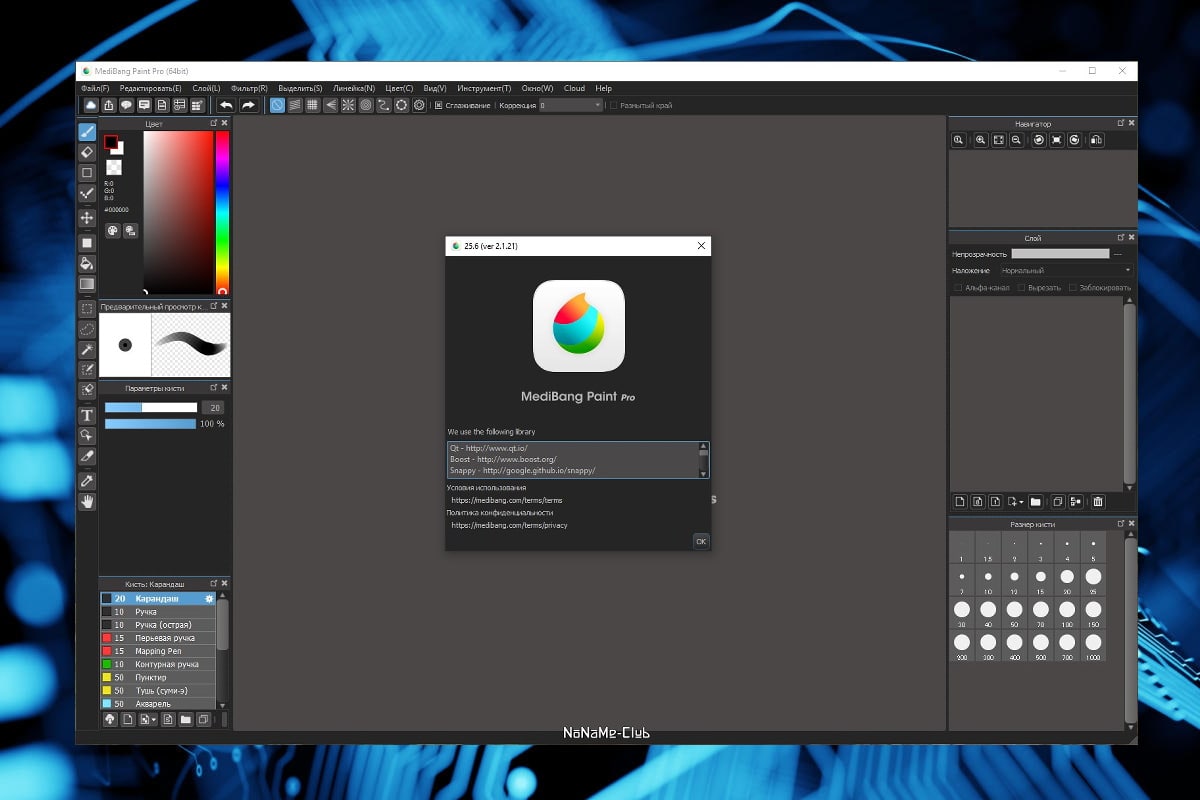Select the Bucket fill tool
Image resolution: width=1200 pixels, height=800 pixels.
point(87,264)
